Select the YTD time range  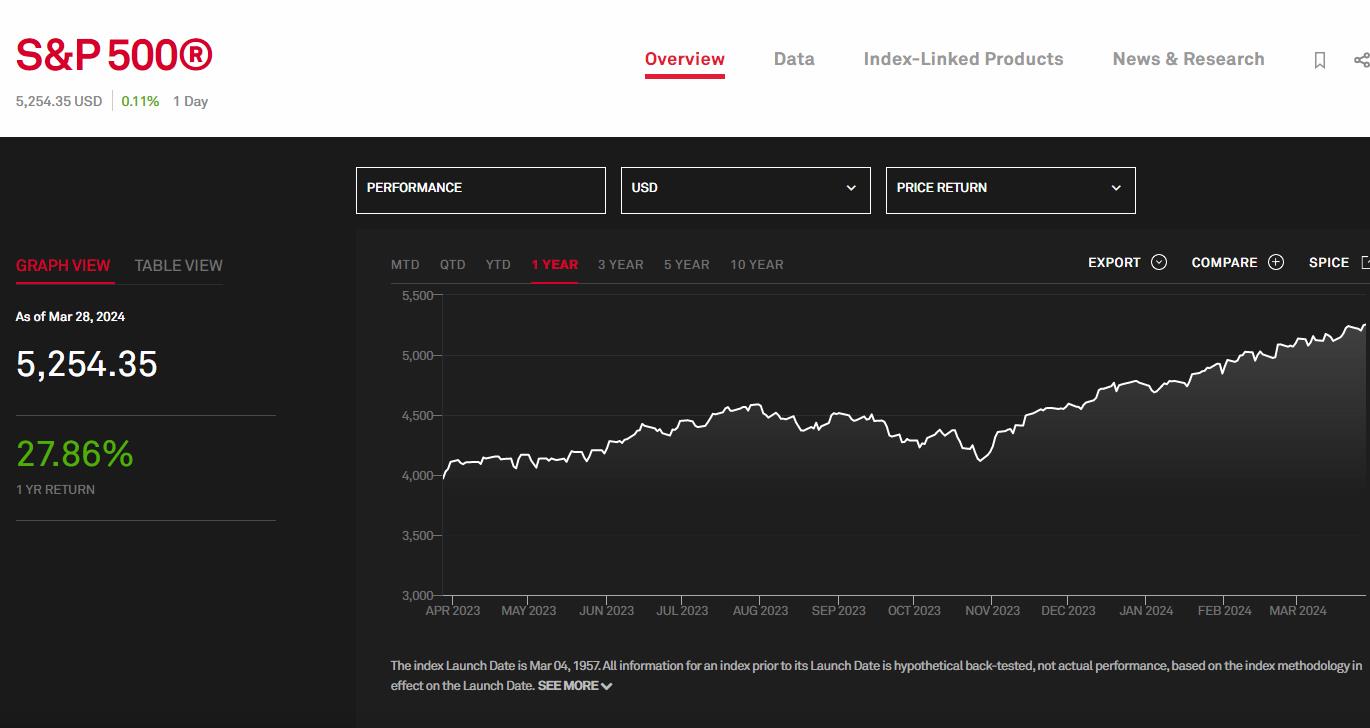(498, 265)
